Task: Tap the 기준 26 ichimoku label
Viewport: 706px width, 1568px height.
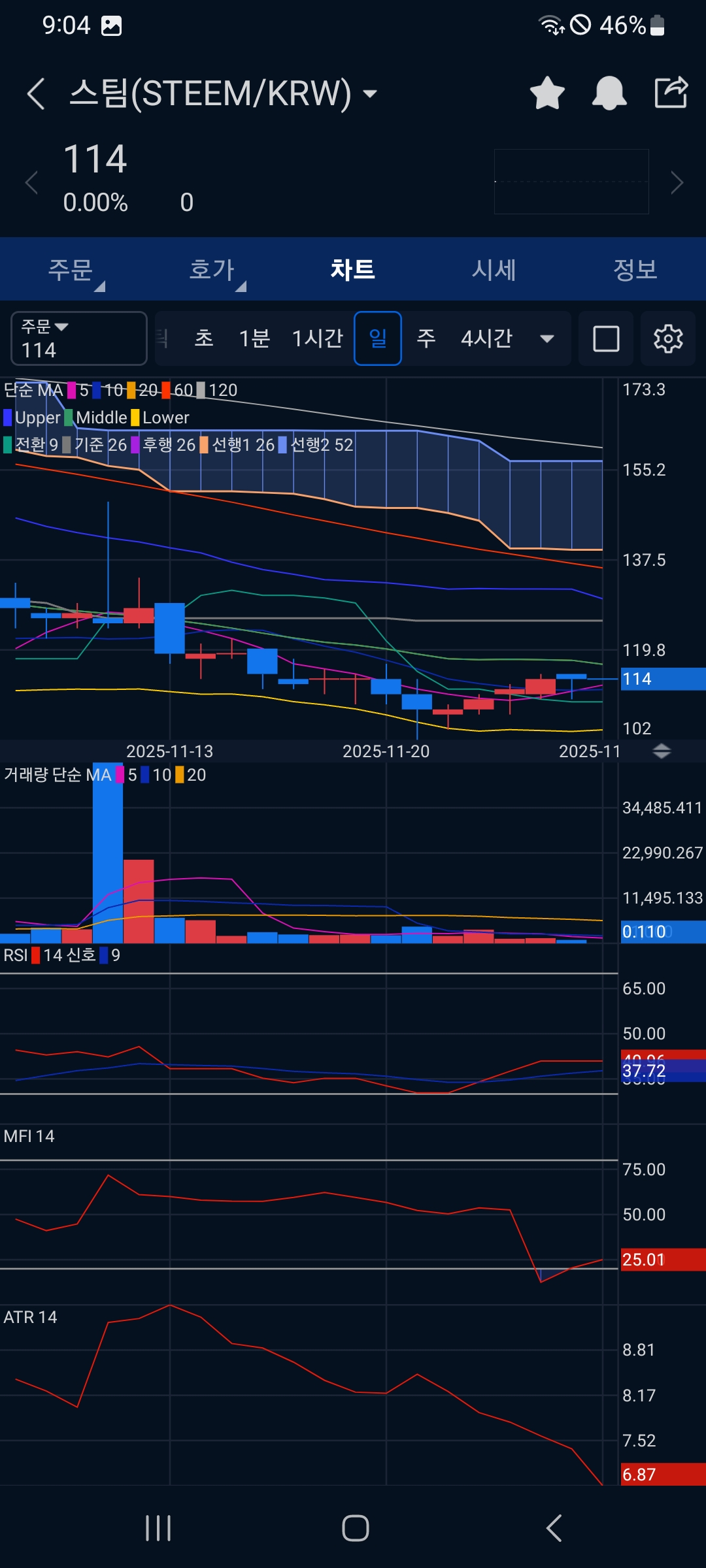Action: tap(101, 445)
